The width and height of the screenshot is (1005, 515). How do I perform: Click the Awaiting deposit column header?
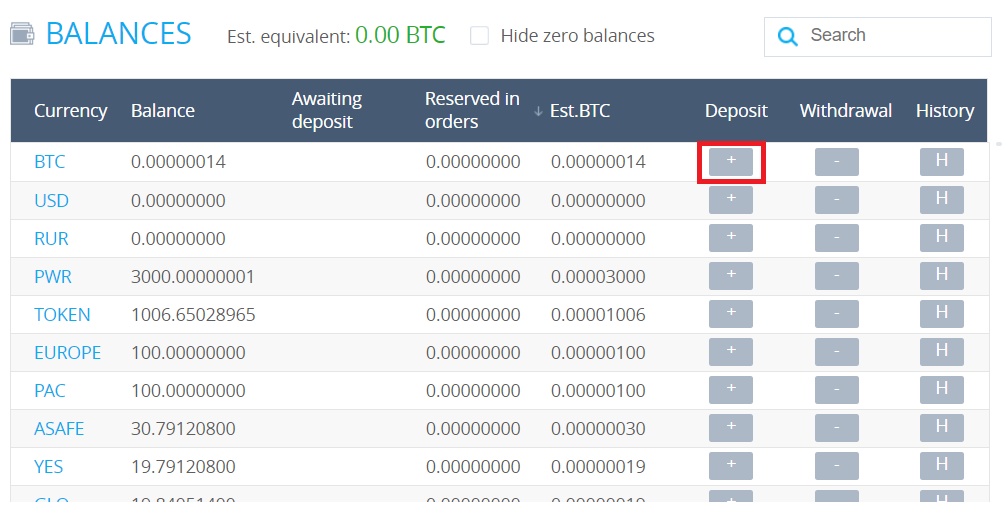(x=327, y=110)
